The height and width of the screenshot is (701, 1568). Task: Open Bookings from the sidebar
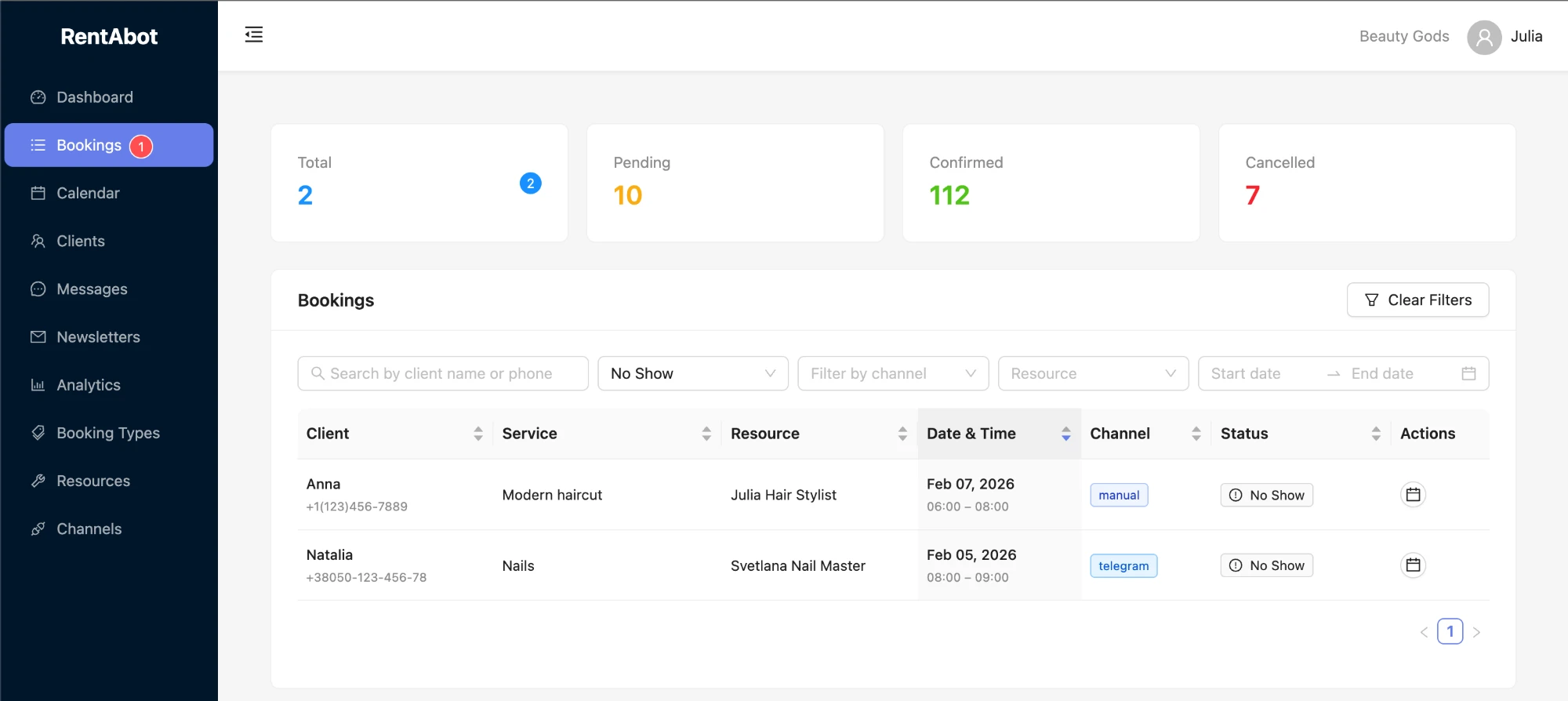tap(109, 145)
